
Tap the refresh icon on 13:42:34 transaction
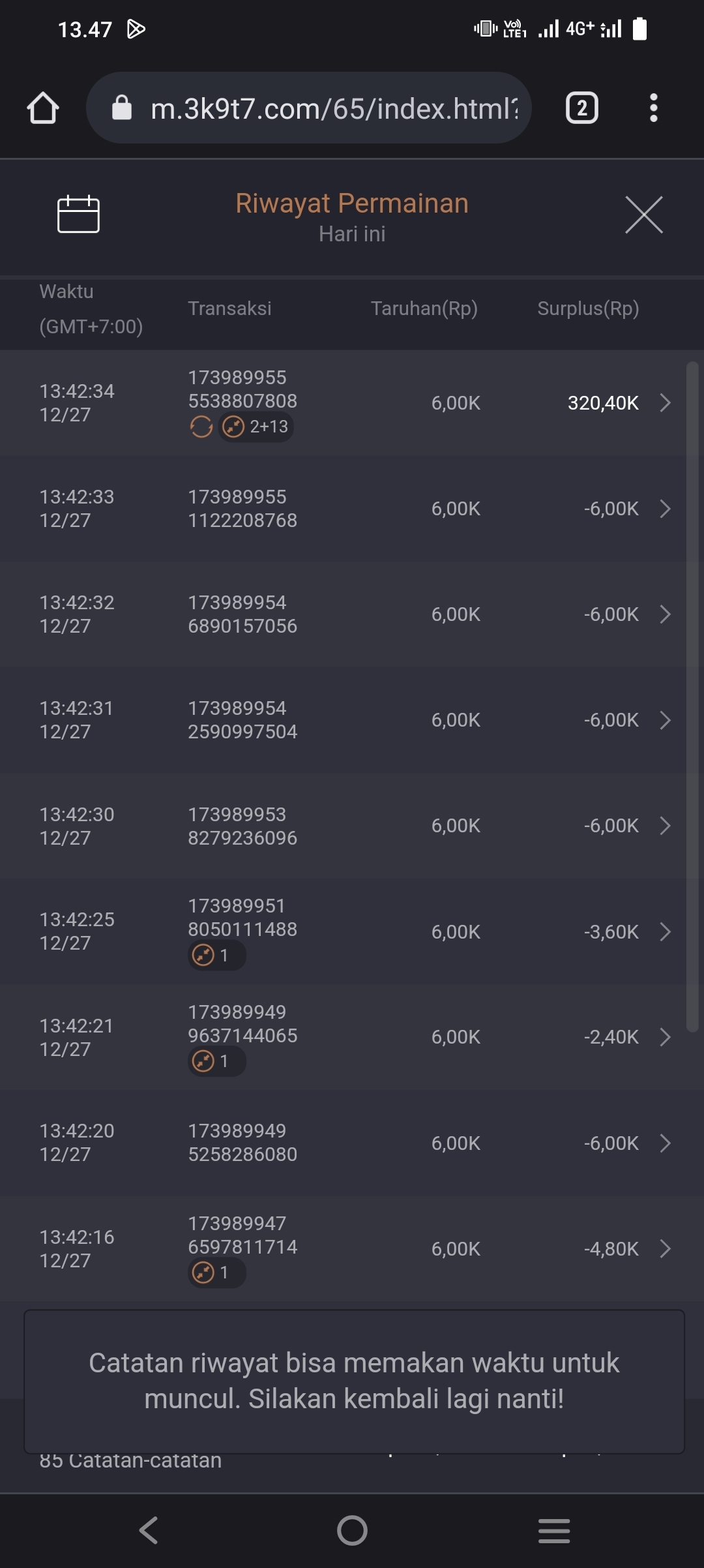201,427
